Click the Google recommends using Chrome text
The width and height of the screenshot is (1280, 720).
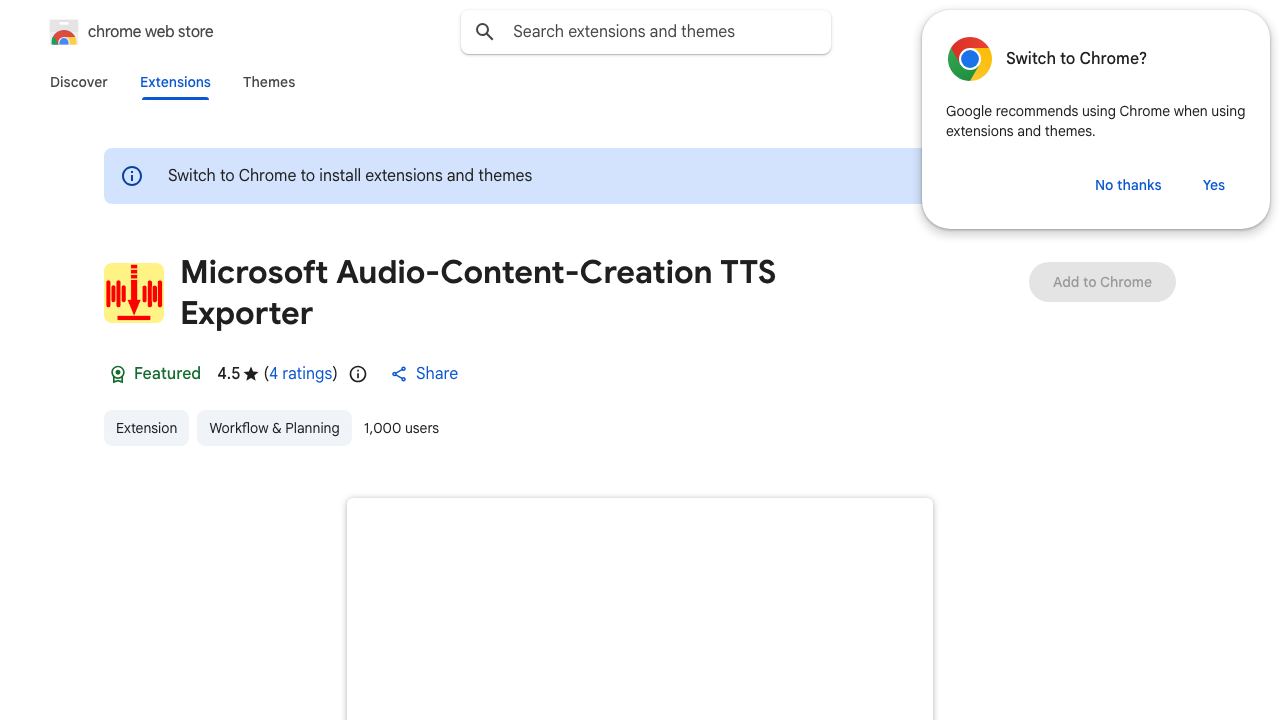pos(1095,121)
